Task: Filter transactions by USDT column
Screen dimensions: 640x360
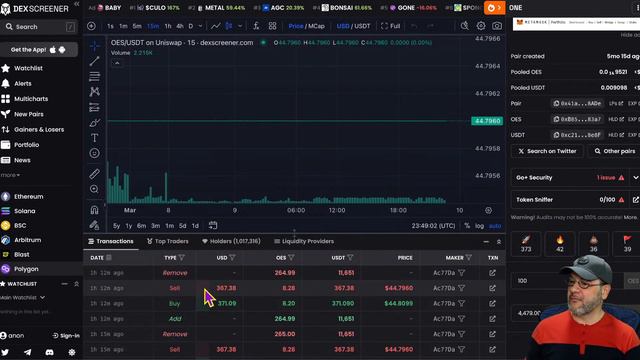Action: click(350, 258)
